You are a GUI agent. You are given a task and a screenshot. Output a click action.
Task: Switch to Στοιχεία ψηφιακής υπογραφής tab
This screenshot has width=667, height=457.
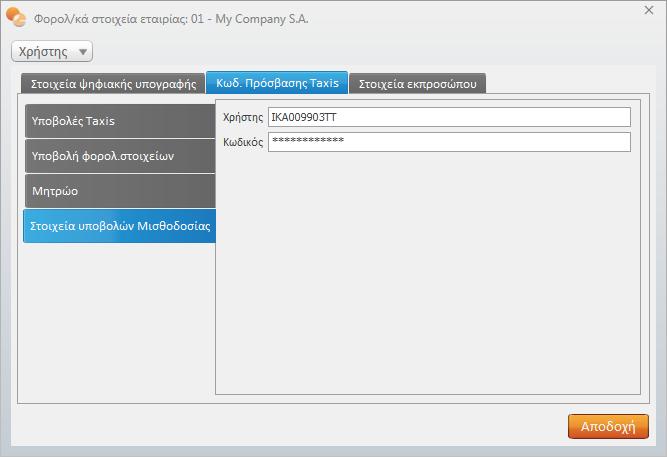tap(113, 84)
